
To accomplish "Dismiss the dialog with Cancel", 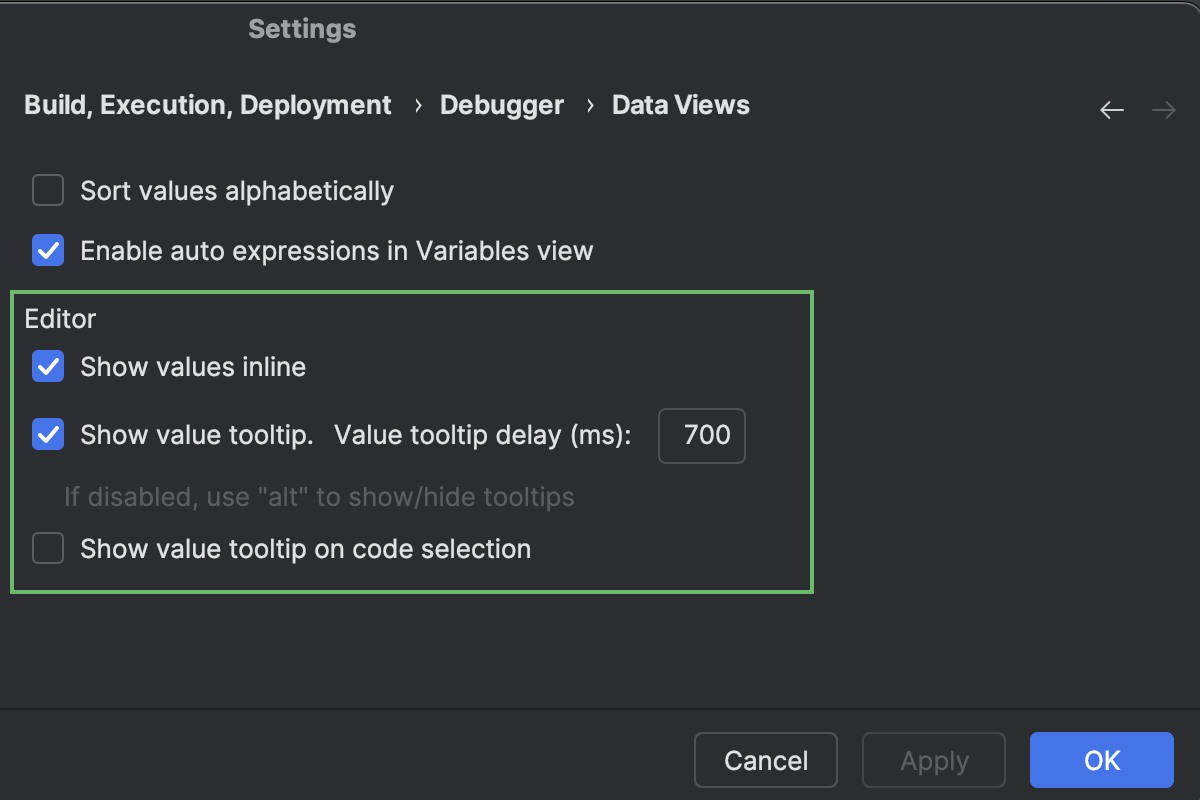I will point(765,760).
